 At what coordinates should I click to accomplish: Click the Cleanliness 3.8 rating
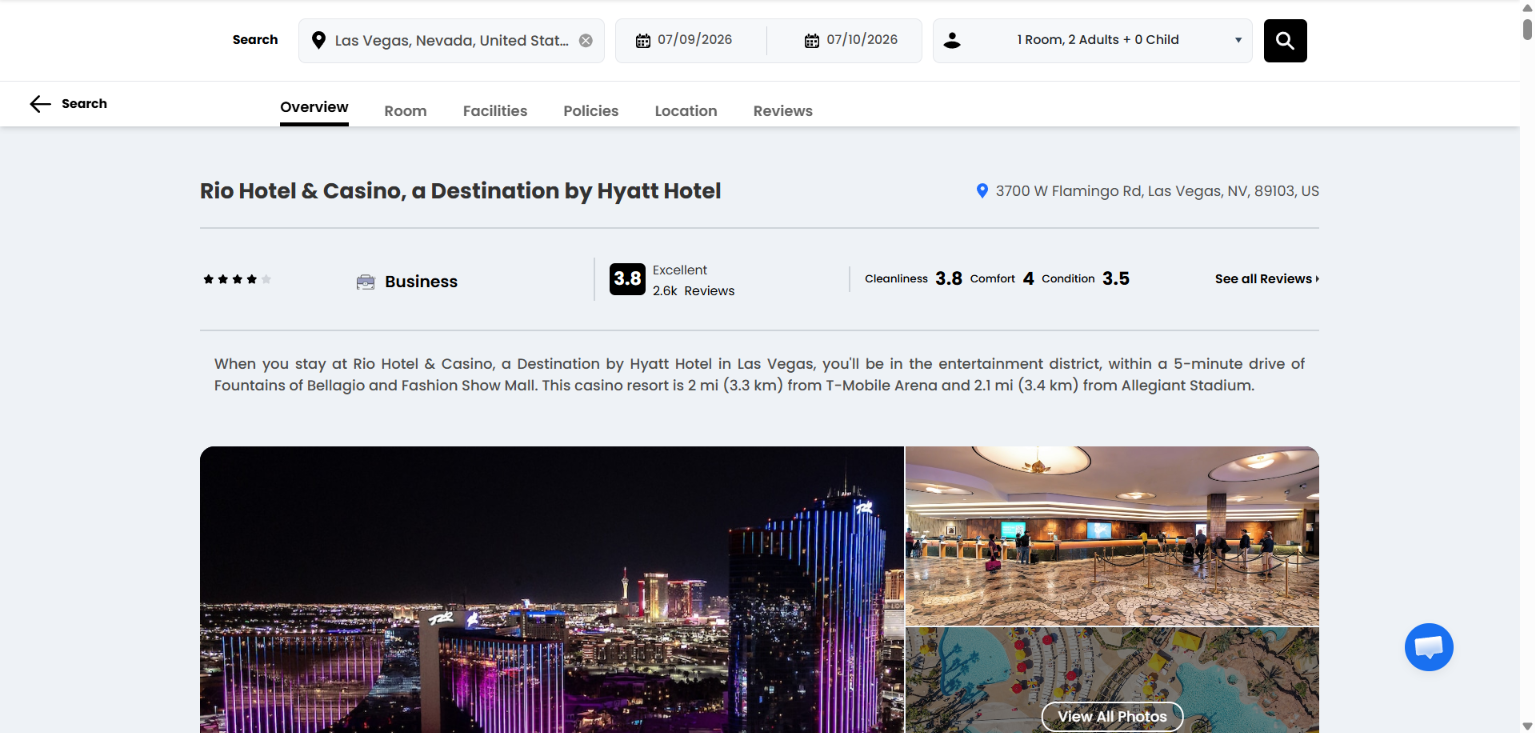[x=913, y=279]
